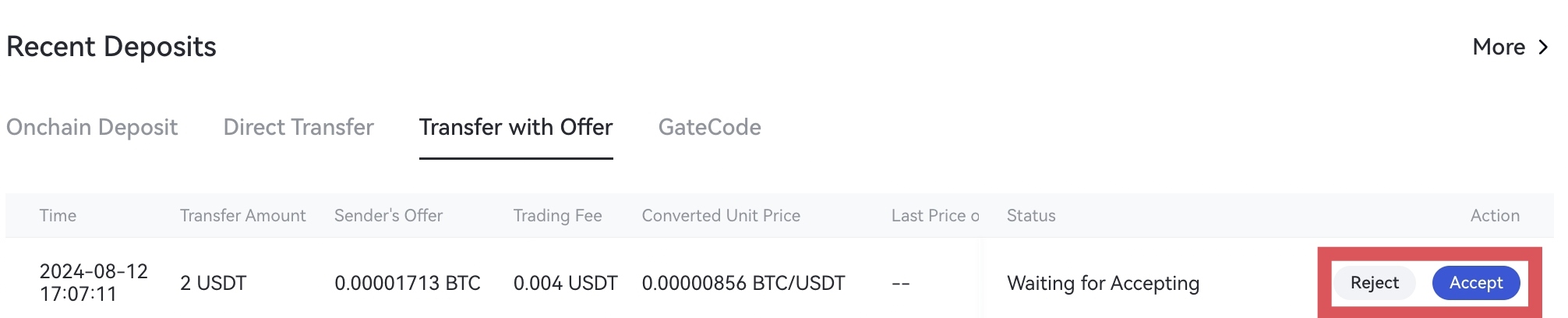
Task: Click the Action column header
Action: (1494, 216)
